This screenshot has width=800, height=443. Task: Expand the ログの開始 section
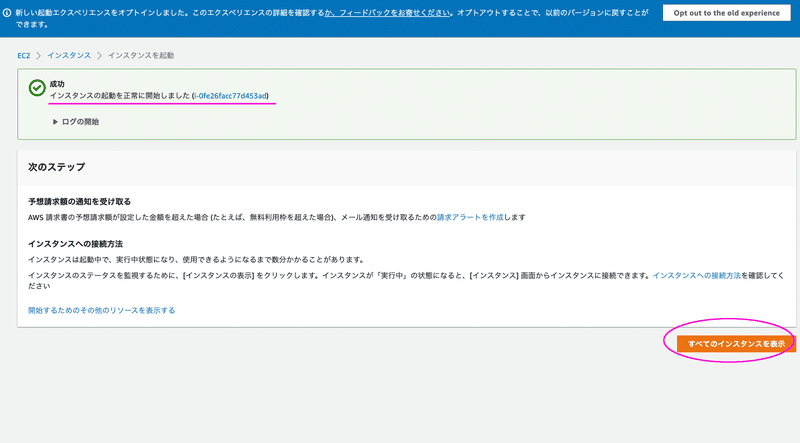point(76,121)
